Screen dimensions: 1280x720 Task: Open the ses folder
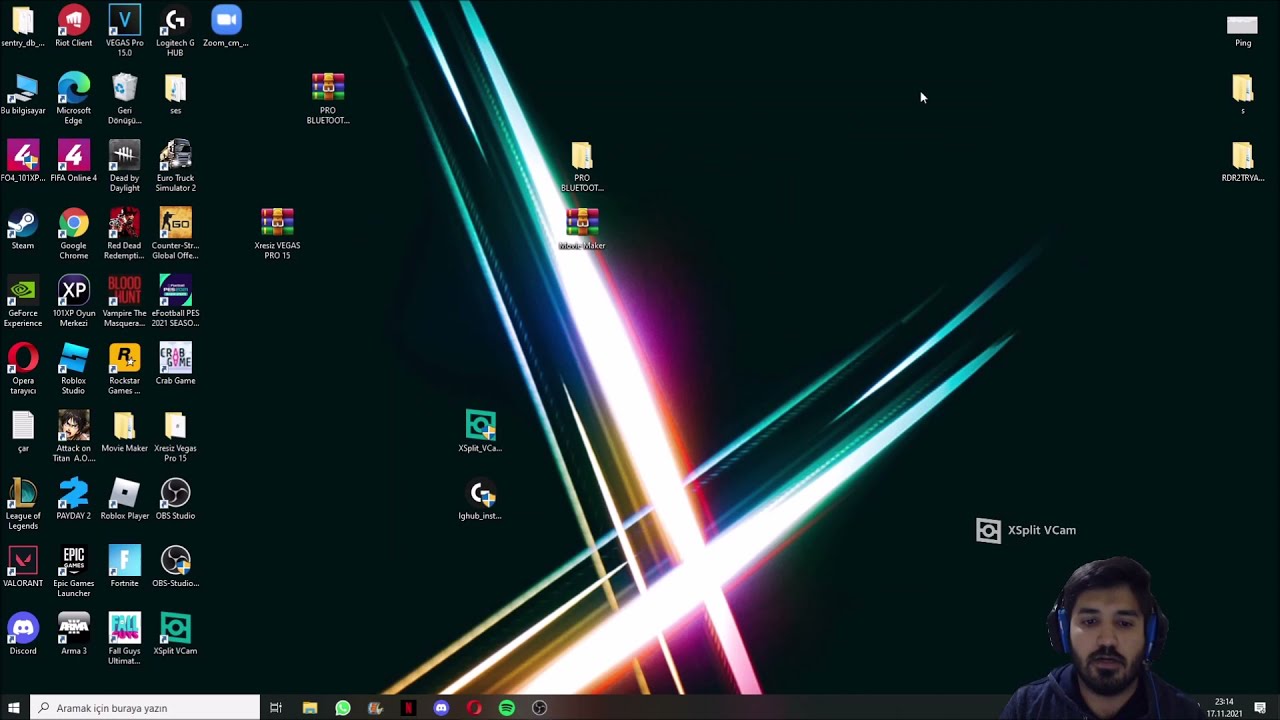click(x=175, y=95)
